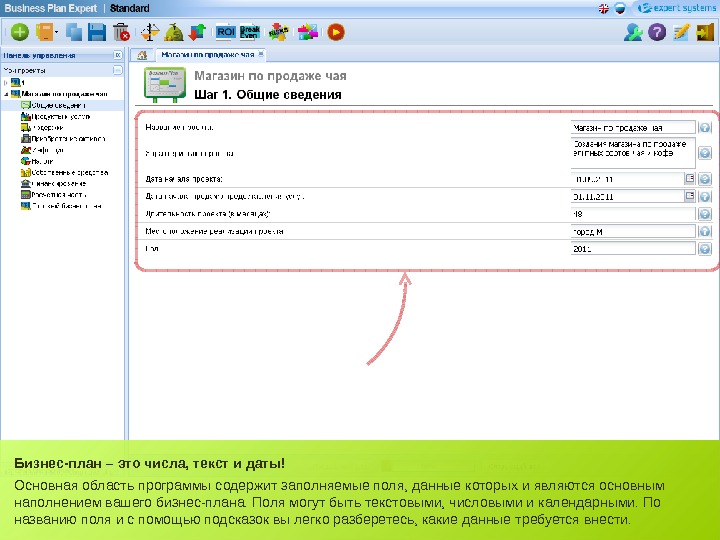Click the exit door icon in the top right
Image resolution: width=720 pixels, height=540 pixels.
[705, 32]
